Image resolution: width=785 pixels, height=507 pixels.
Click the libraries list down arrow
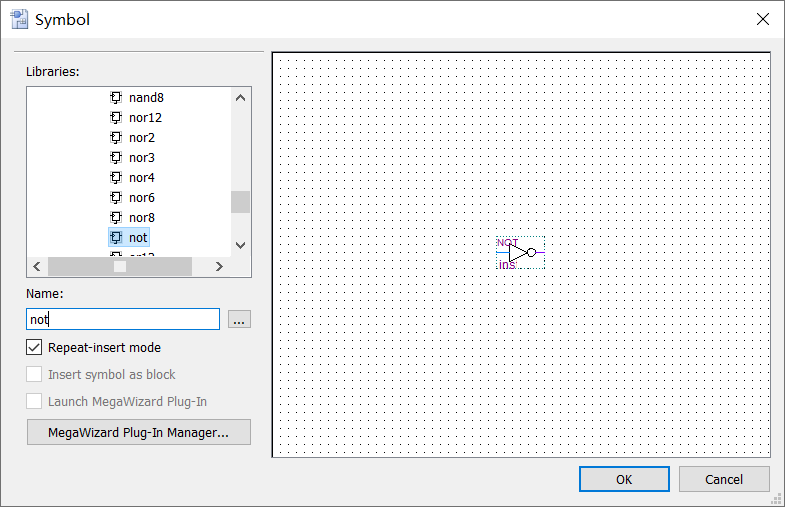tap(240, 245)
